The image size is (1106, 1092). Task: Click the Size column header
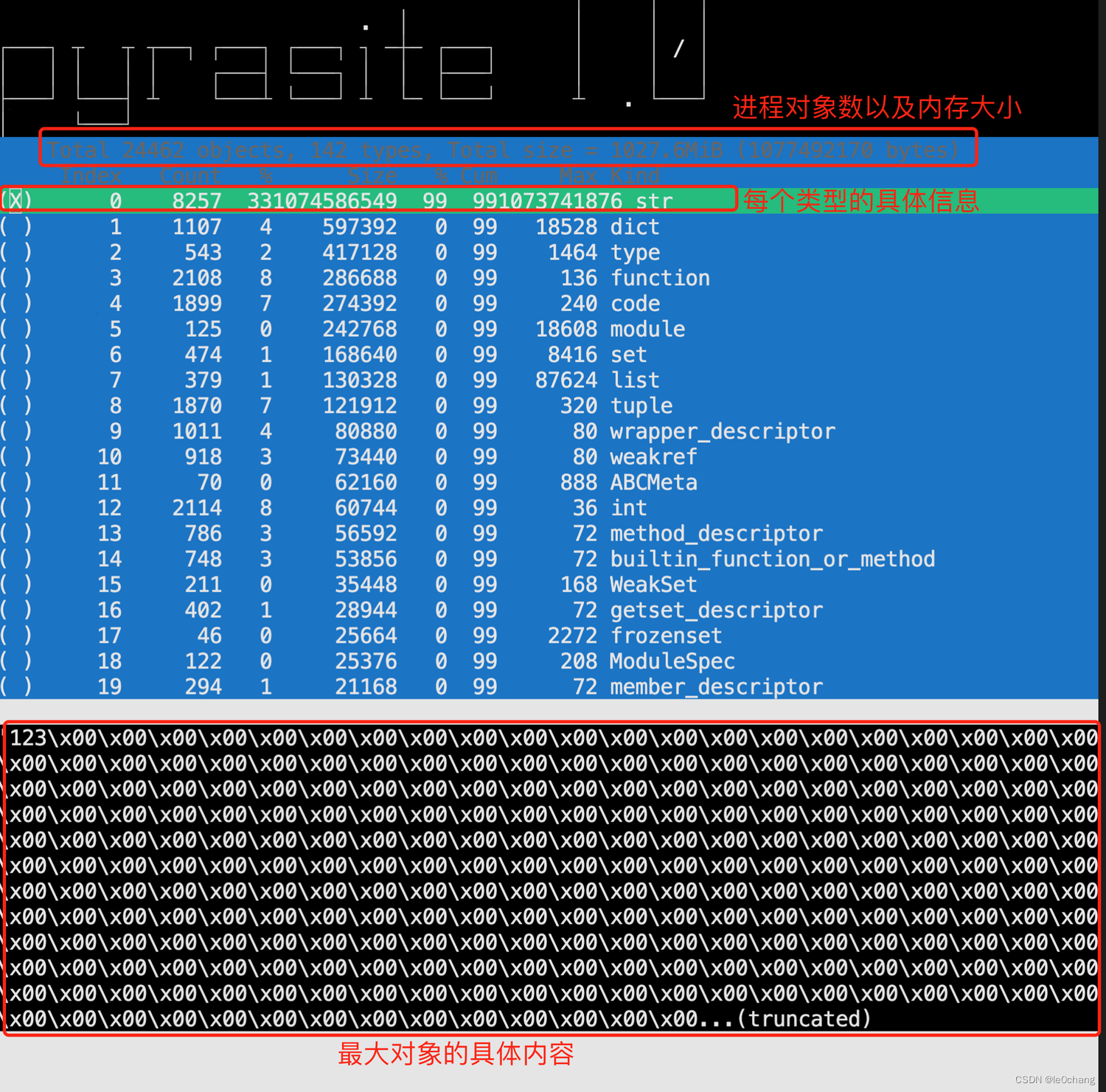pyautogui.click(x=372, y=175)
